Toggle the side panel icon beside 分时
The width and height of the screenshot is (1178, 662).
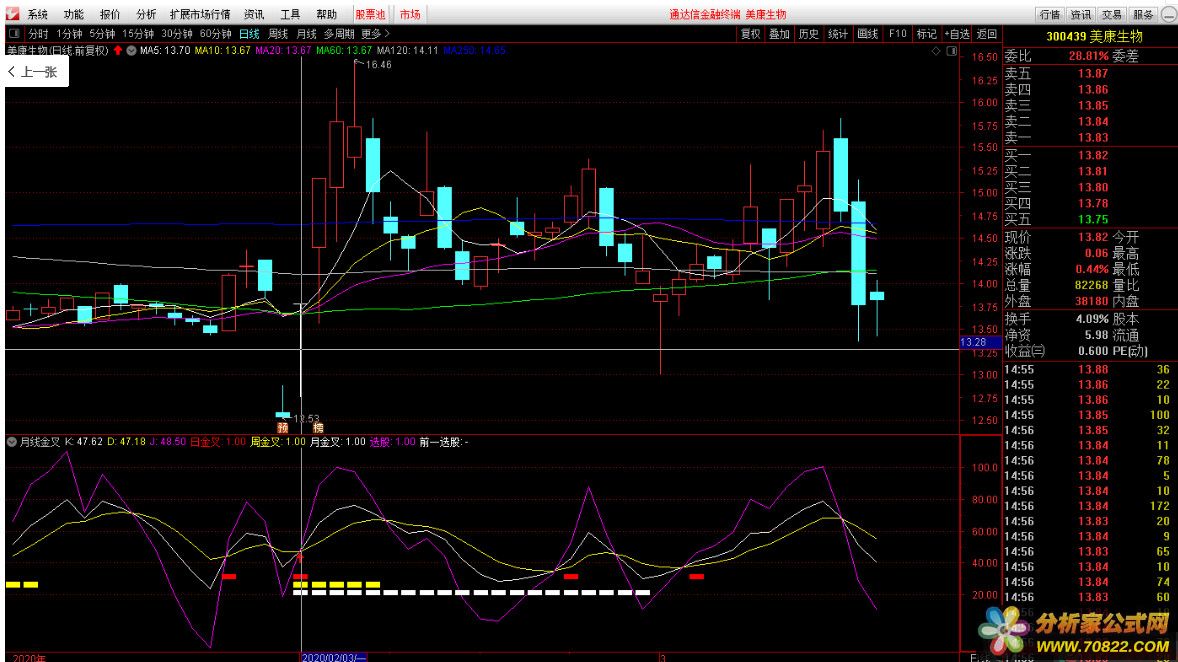(x=13, y=34)
